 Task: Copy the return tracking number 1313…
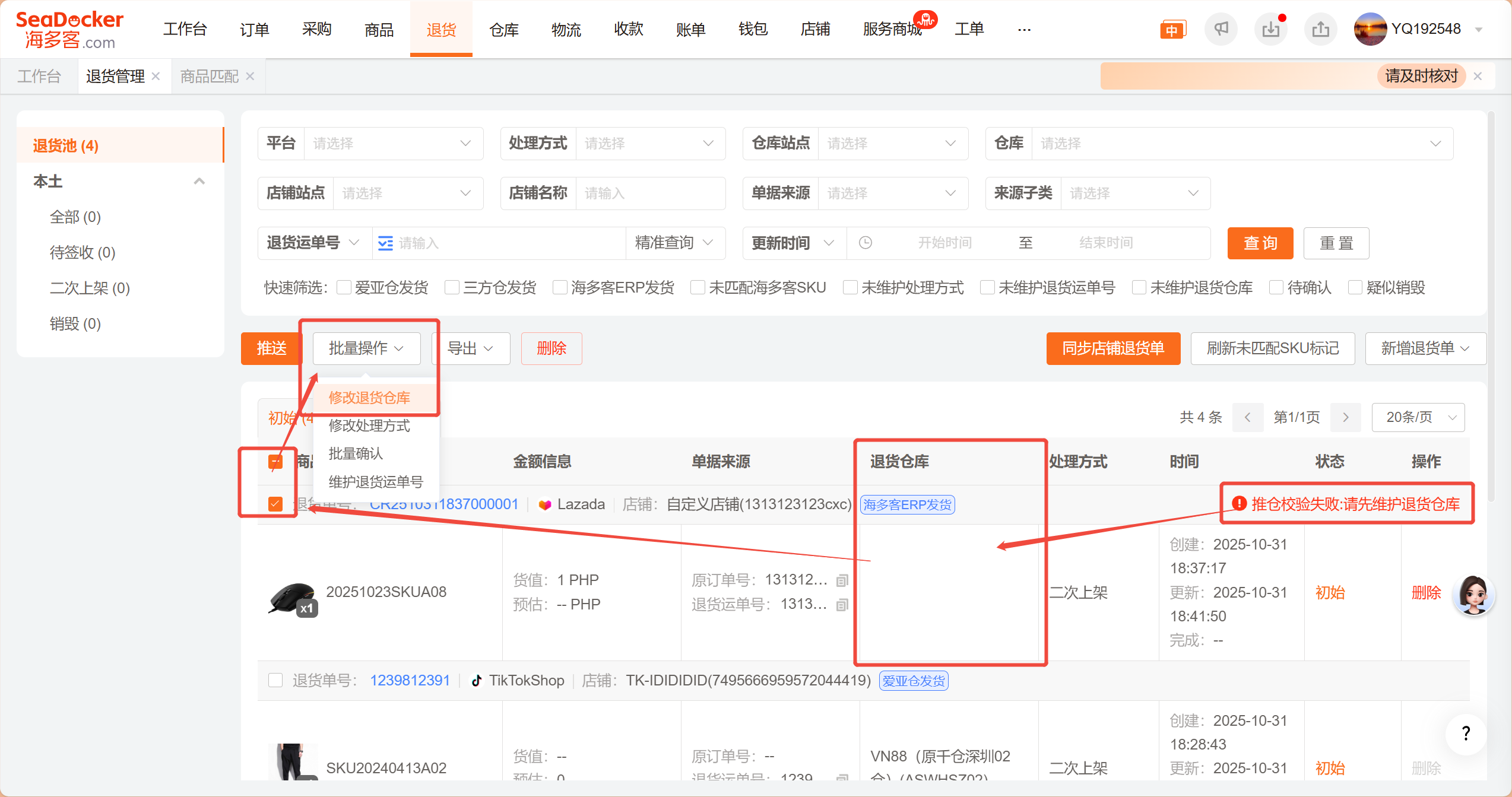click(842, 605)
